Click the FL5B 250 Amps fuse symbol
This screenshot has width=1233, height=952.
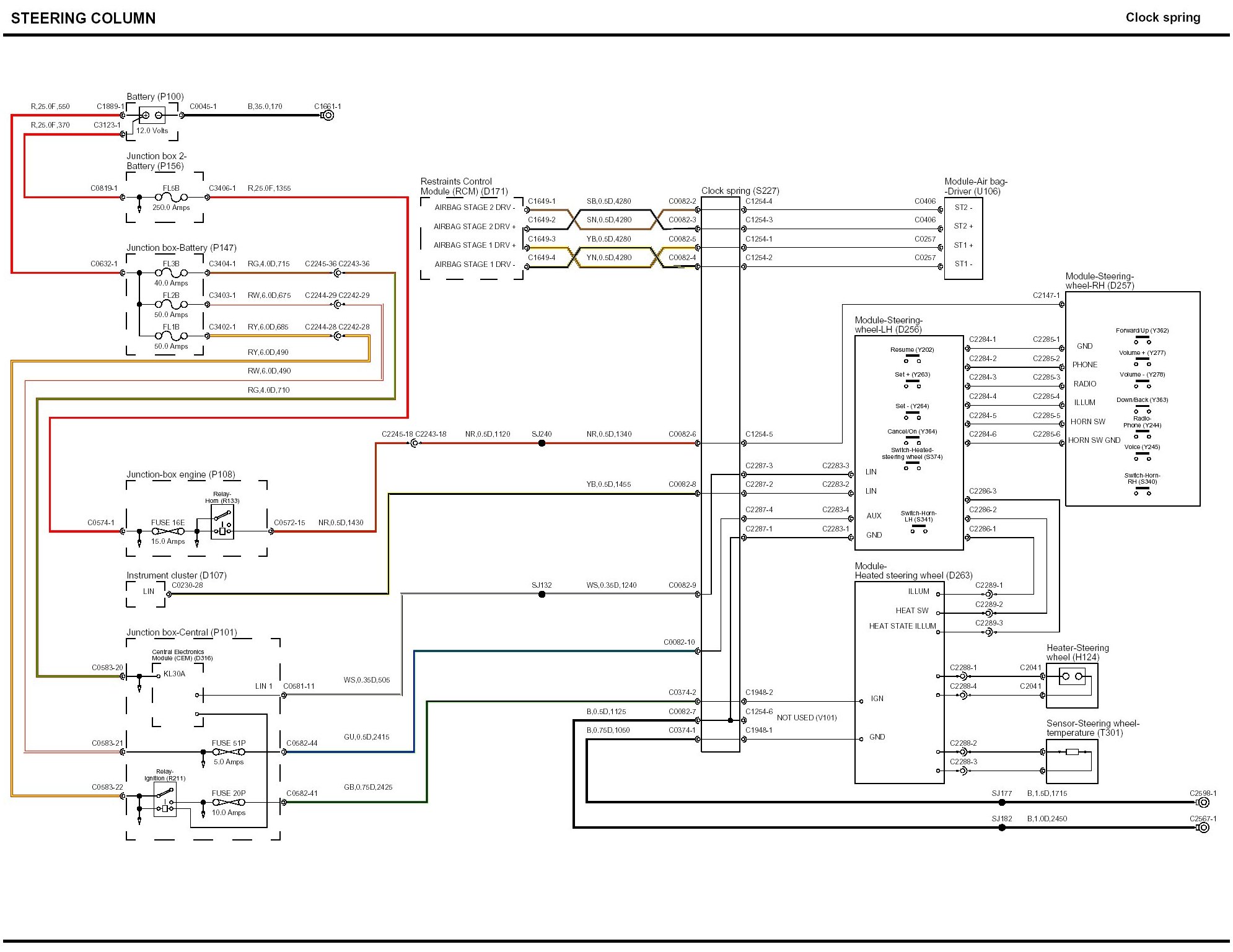click(172, 198)
